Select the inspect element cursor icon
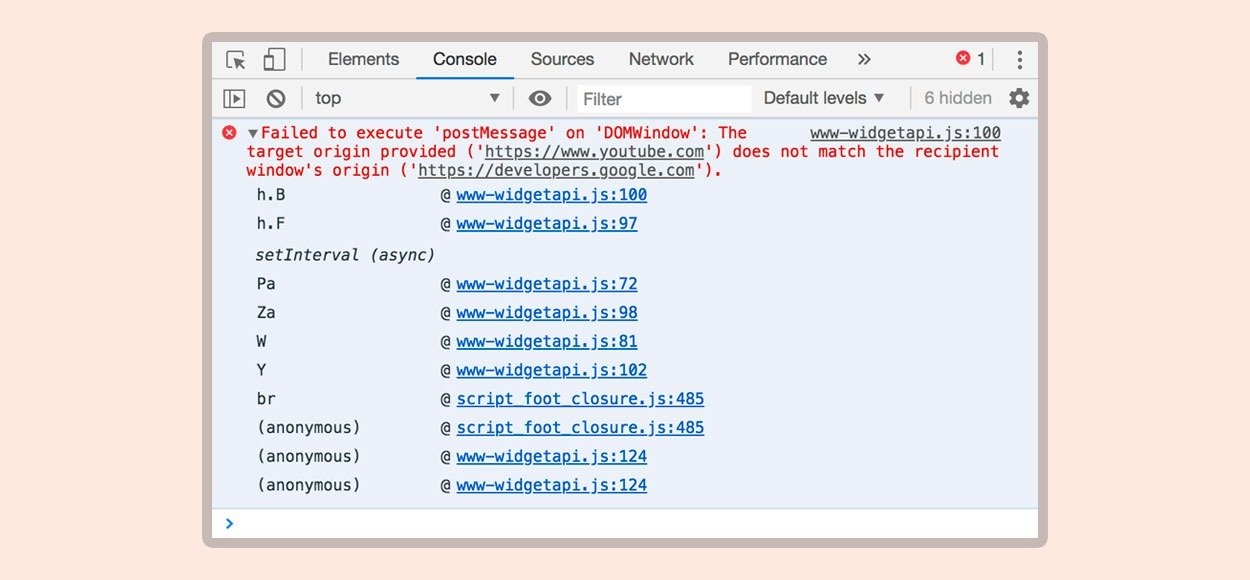The height and width of the screenshot is (580, 1250). [x=236, y=60]
